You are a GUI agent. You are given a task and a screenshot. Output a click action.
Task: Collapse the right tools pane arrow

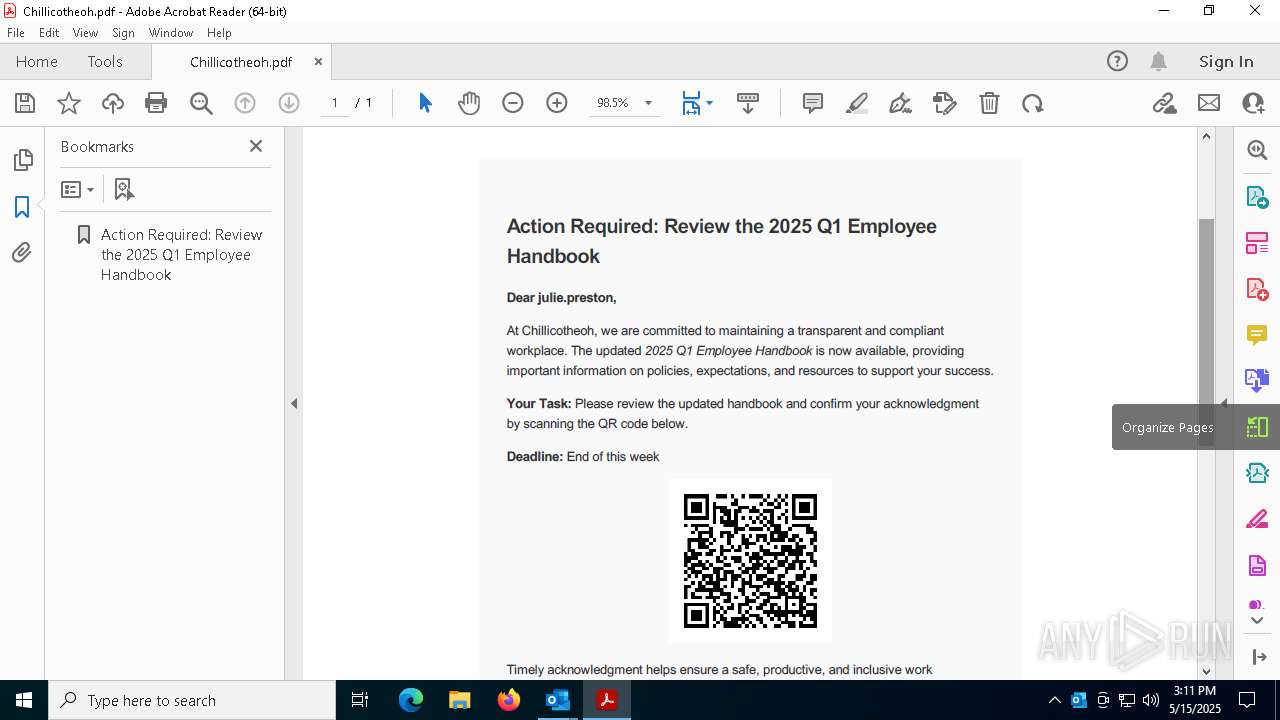click(x=1224, y=403)
